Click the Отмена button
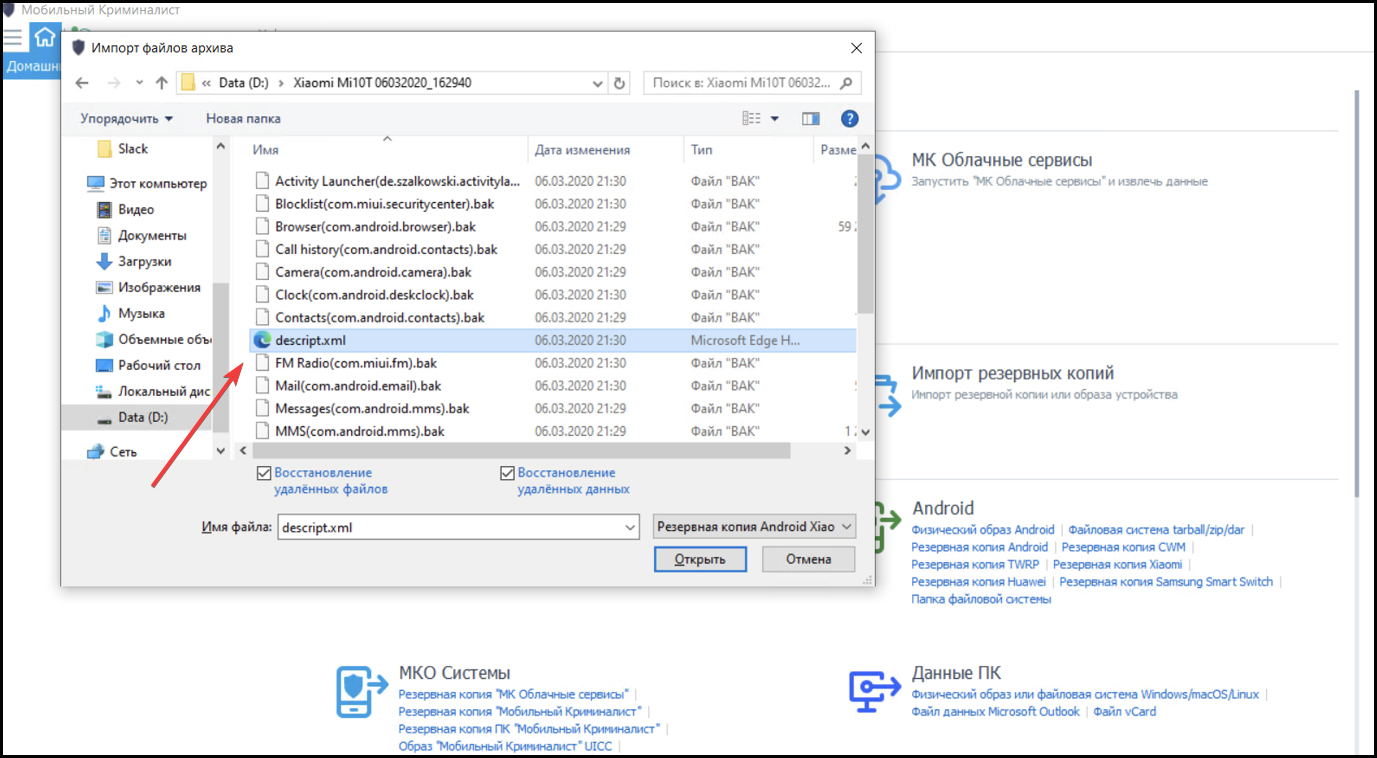Screen dimensions: 1377x758 (x=808, y=559)
